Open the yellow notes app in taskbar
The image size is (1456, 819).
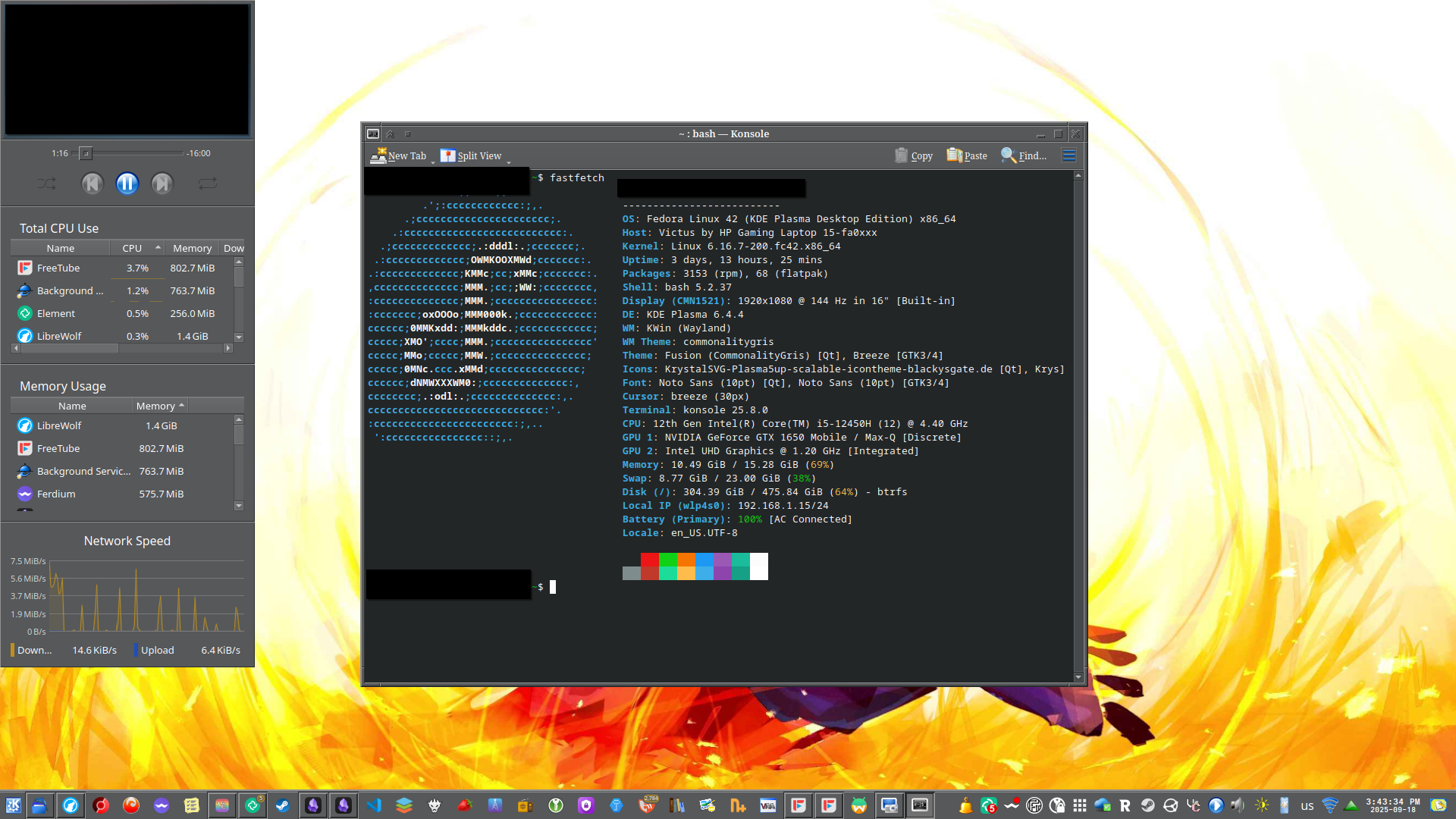pyautogui.click(x=192, y=805)
